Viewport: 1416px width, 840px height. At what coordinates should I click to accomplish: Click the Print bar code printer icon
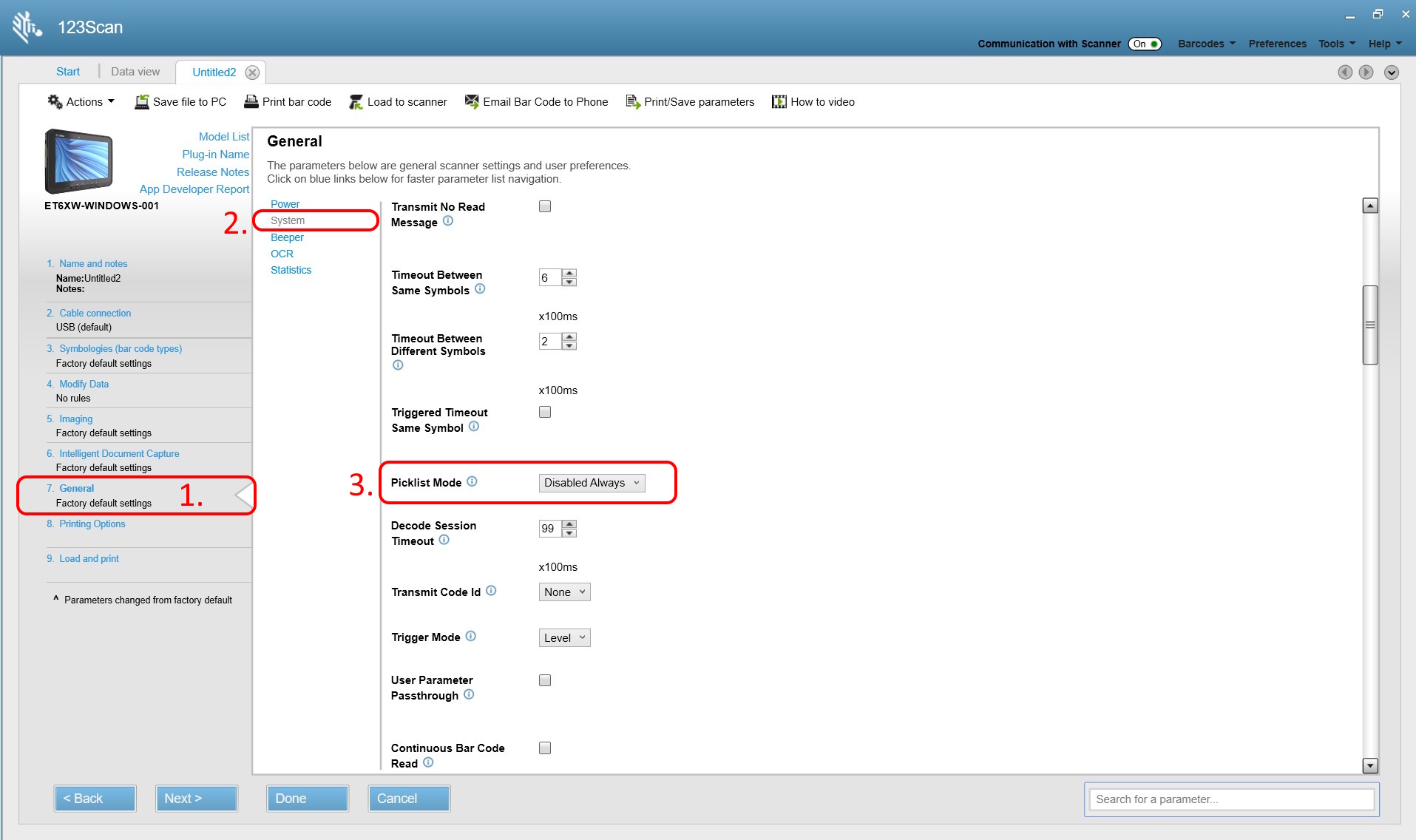click(x=251, y=102)
